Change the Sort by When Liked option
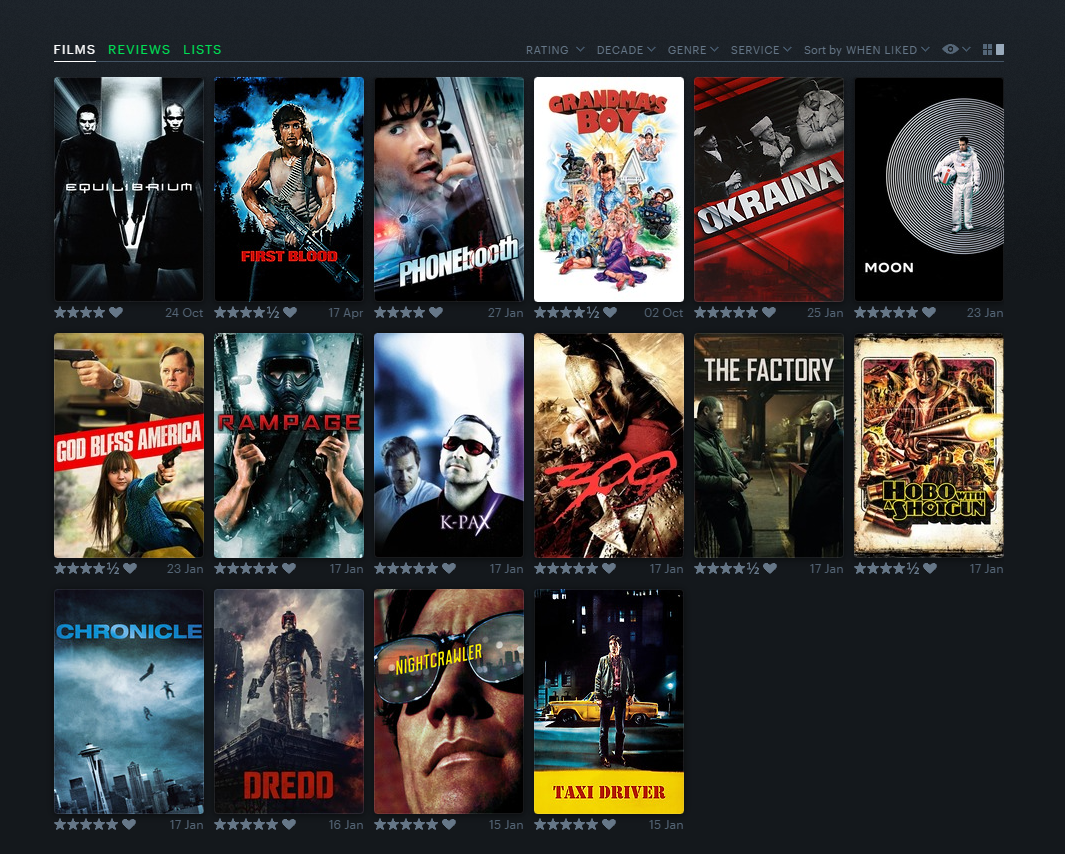The width and height of the screenshot is (1065, 854). tap(866, 50)
